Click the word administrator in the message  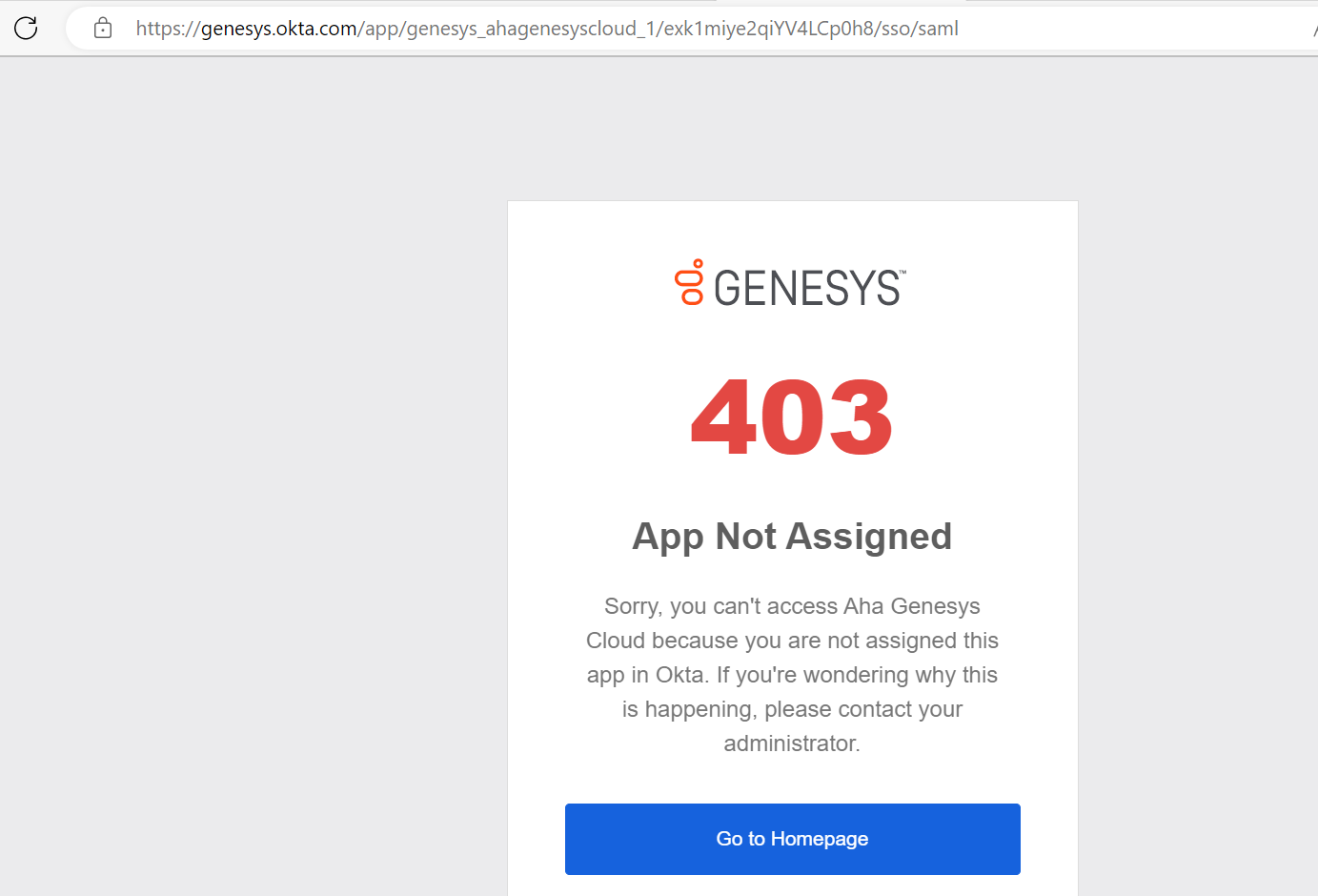[791, 743]
